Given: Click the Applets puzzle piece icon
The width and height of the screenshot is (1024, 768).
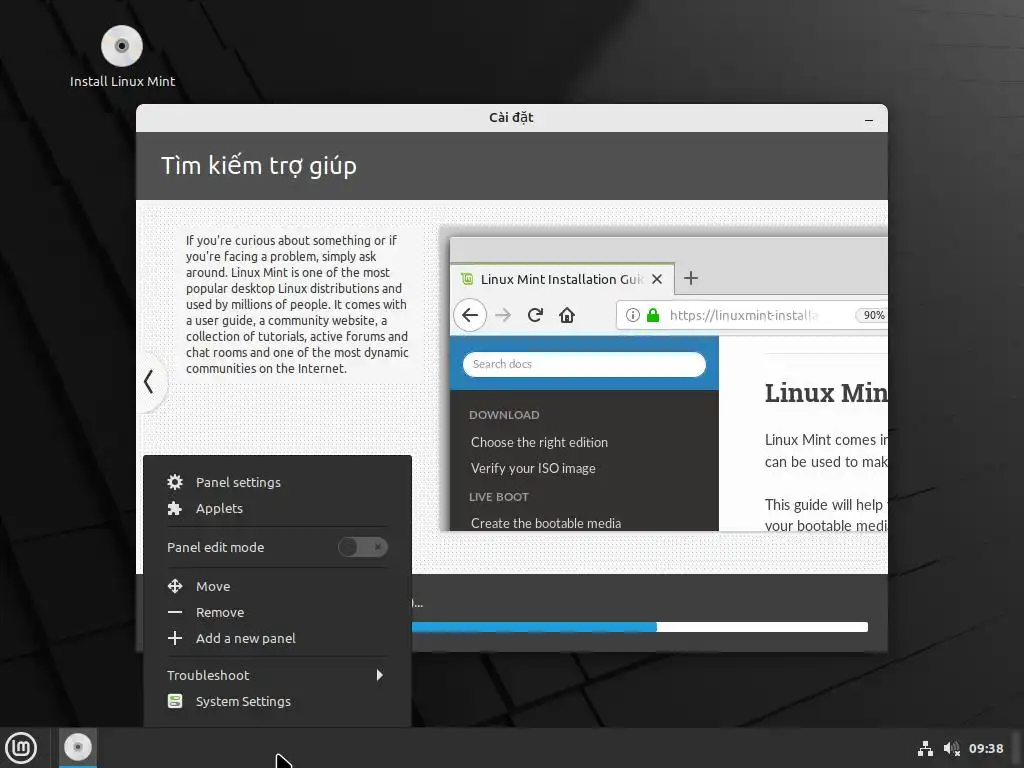Looking at the screenshot, I should point(174,508).
